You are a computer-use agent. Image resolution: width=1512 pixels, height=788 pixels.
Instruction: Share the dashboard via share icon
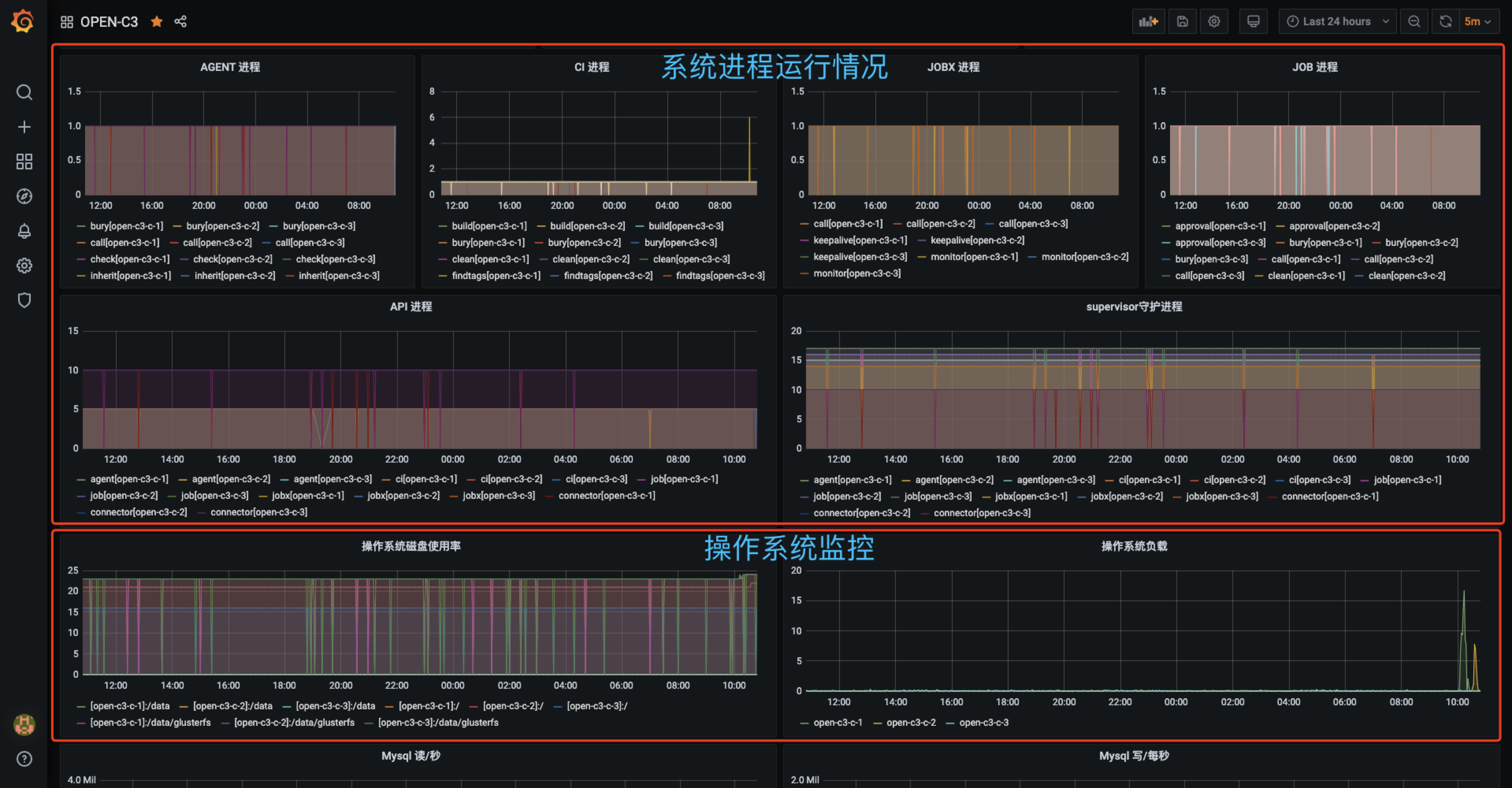coord(180,22)
